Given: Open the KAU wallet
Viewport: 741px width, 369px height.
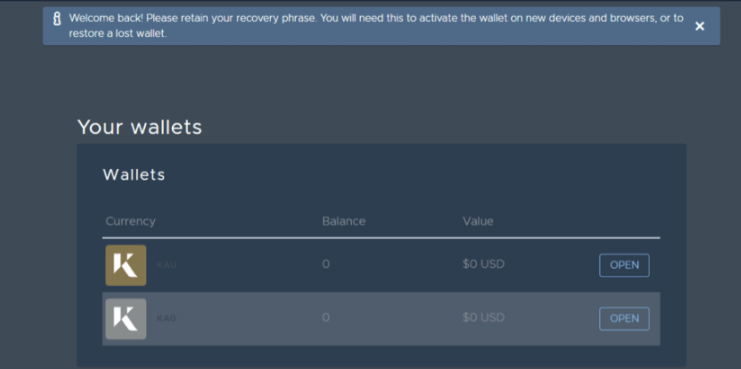Looking at the screenshot, I should [x=624, y=265].
